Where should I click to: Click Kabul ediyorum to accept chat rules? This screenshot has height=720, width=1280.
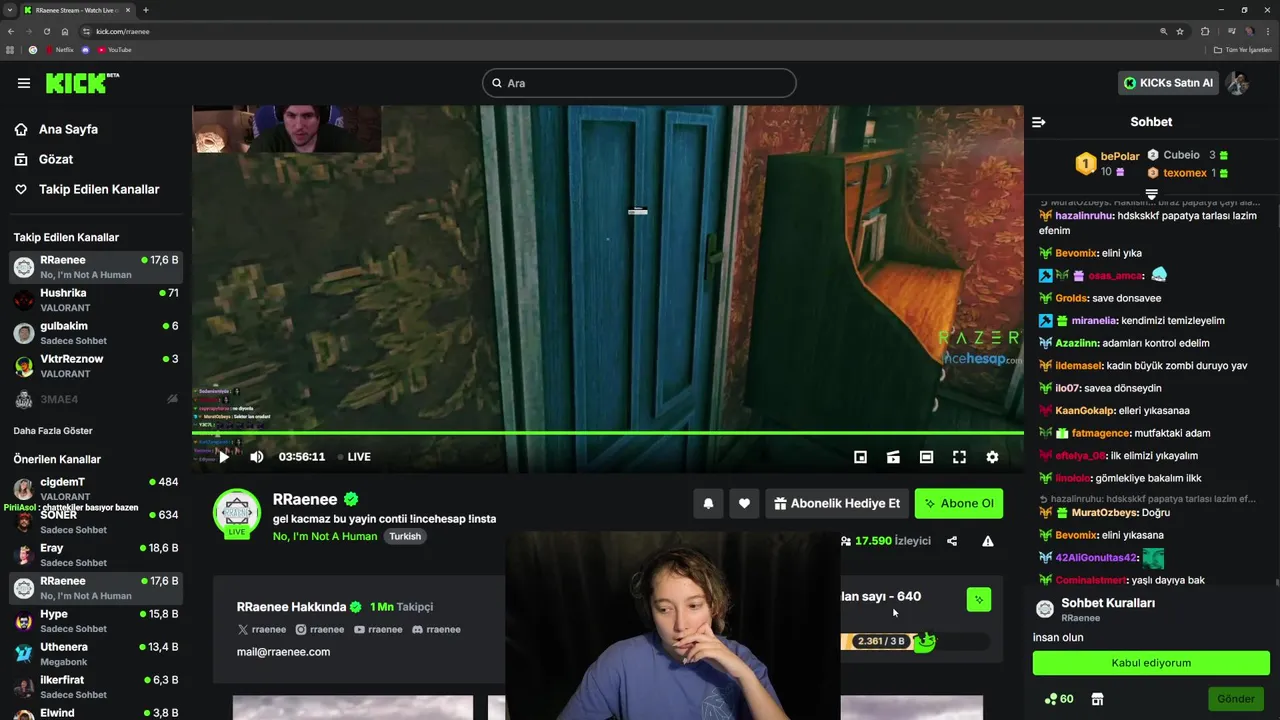[x=1151, y=663]
